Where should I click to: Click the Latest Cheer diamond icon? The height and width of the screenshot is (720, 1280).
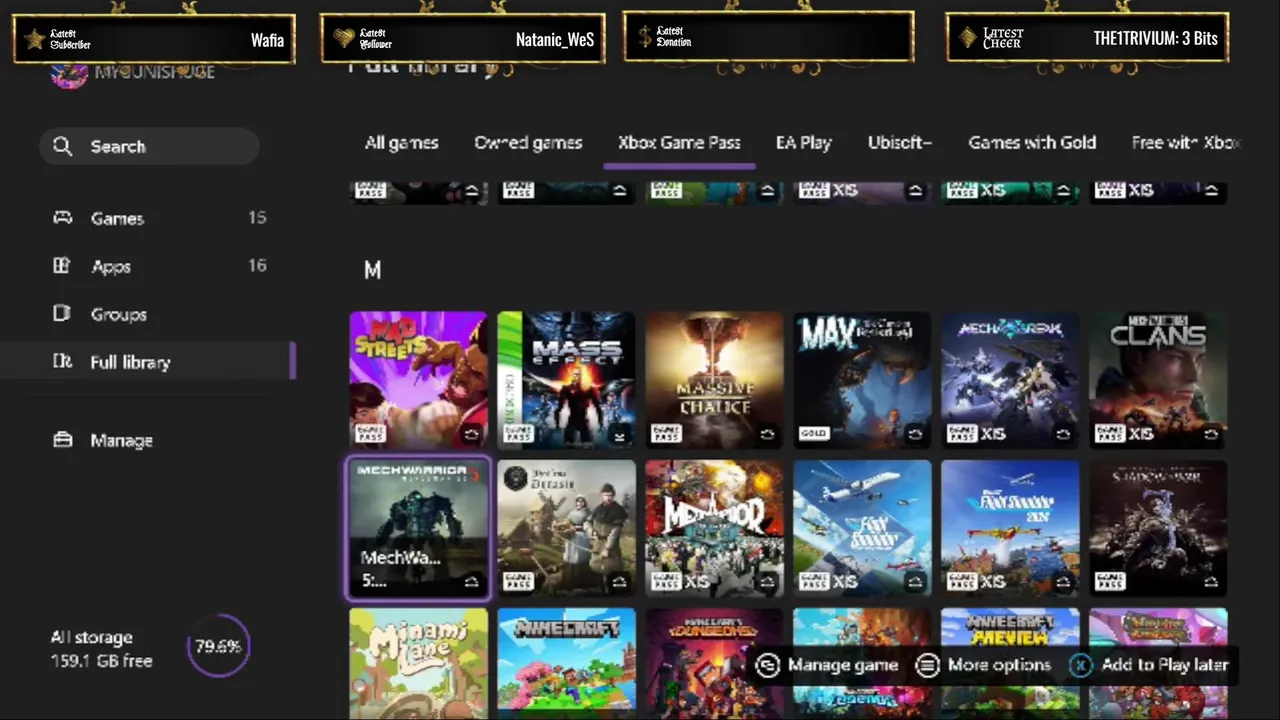point(967,38)
